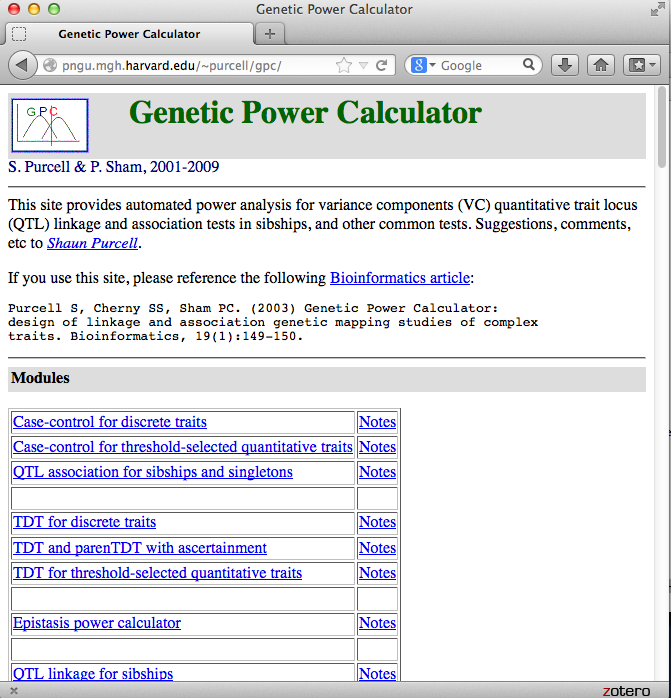Open Case-control for threshold-selected quantitative traits

click(183, 447)
